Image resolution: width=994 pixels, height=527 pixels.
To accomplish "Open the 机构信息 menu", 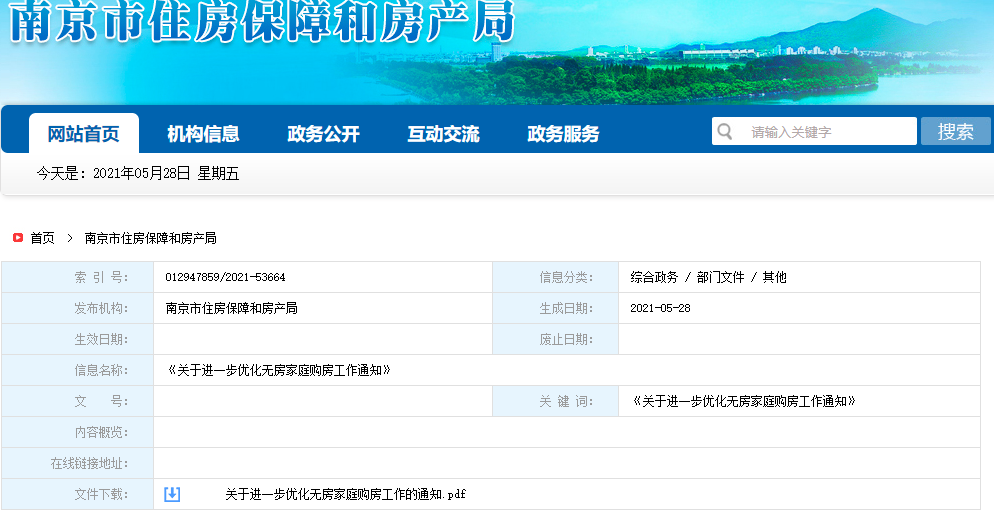I will tap(203, 134).
